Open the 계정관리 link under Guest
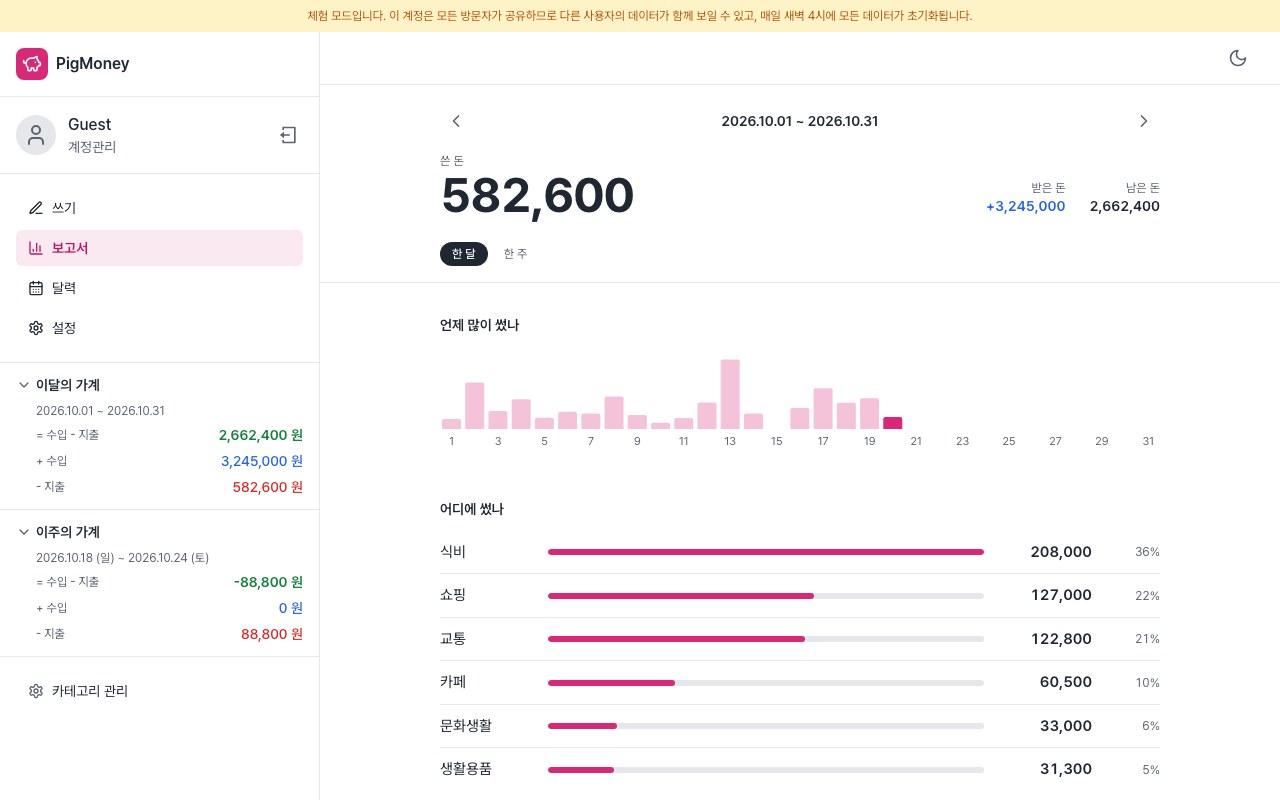This screenshot has height=800, width=1280. pyautogui.click(x=92, y=147)
